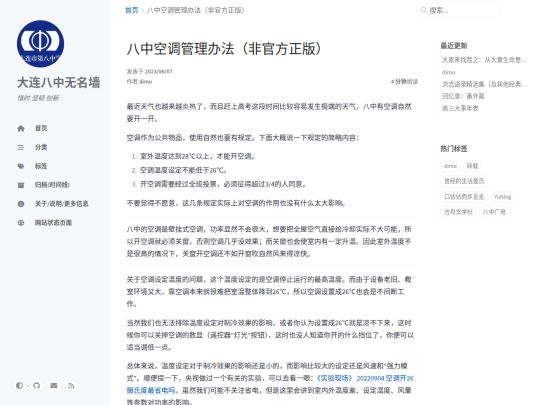Select the 口估估野珍走走 tag chip
The width and height of the screenshot is (540, 405).
click(464, 197)
